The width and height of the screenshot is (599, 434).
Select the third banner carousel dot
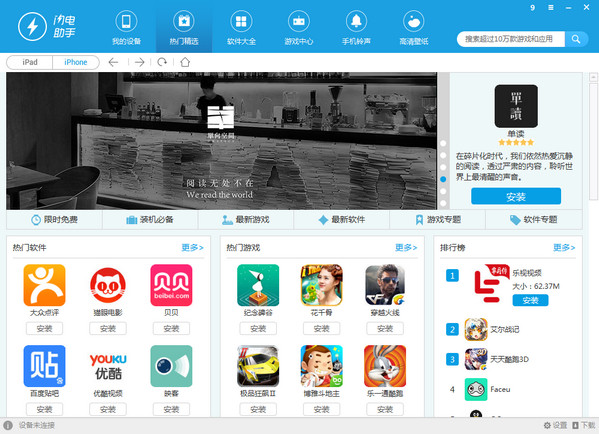pyautogui.click(x=443, y=167)
